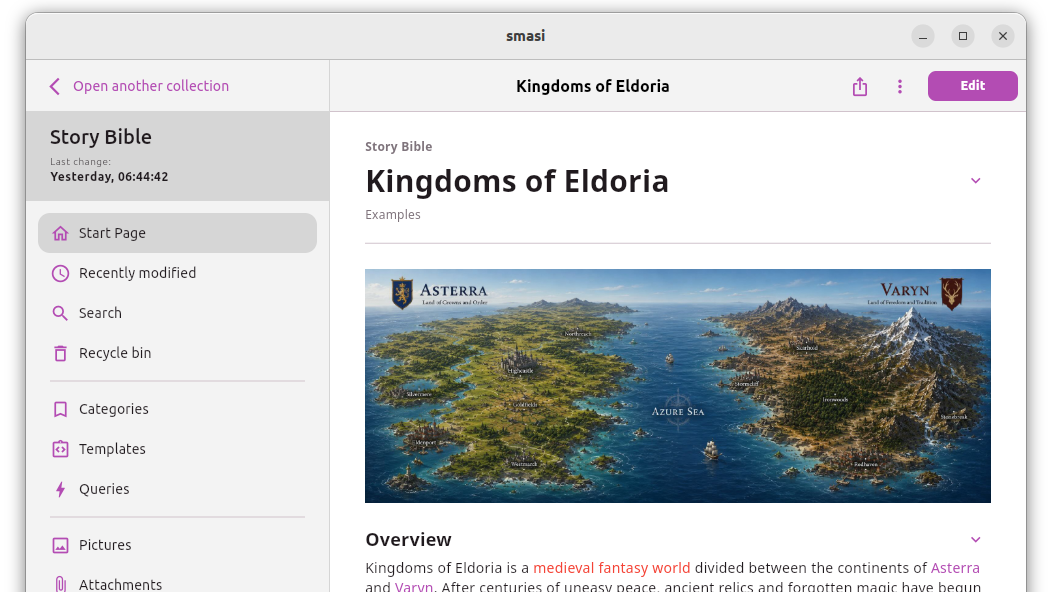
Task: Select the Pictures sidebar item
Action: pyautogui.click(x=177, y=545)
